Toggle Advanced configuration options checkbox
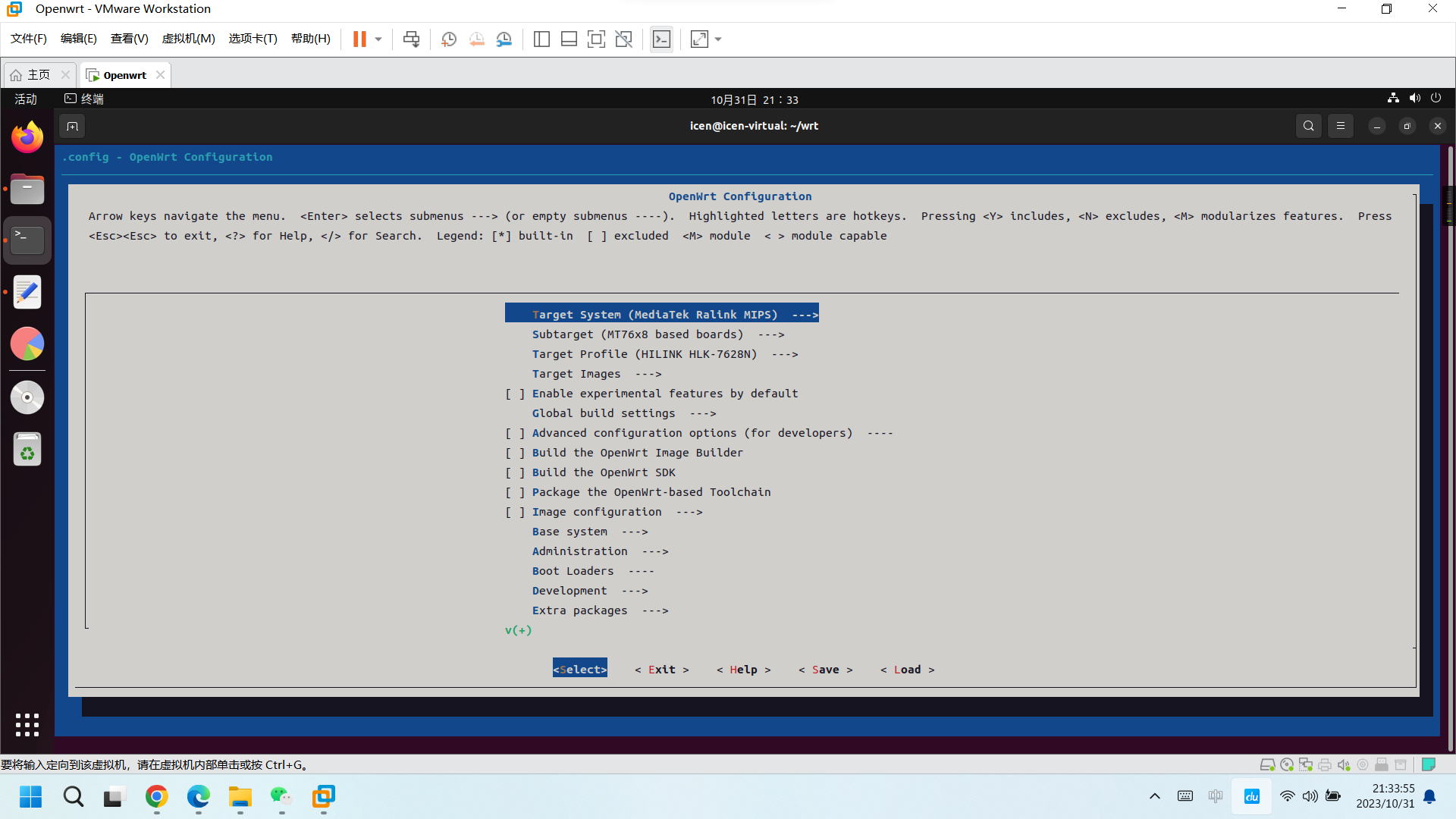Screen dimensions: 1456x819 [x=516, y=433]
